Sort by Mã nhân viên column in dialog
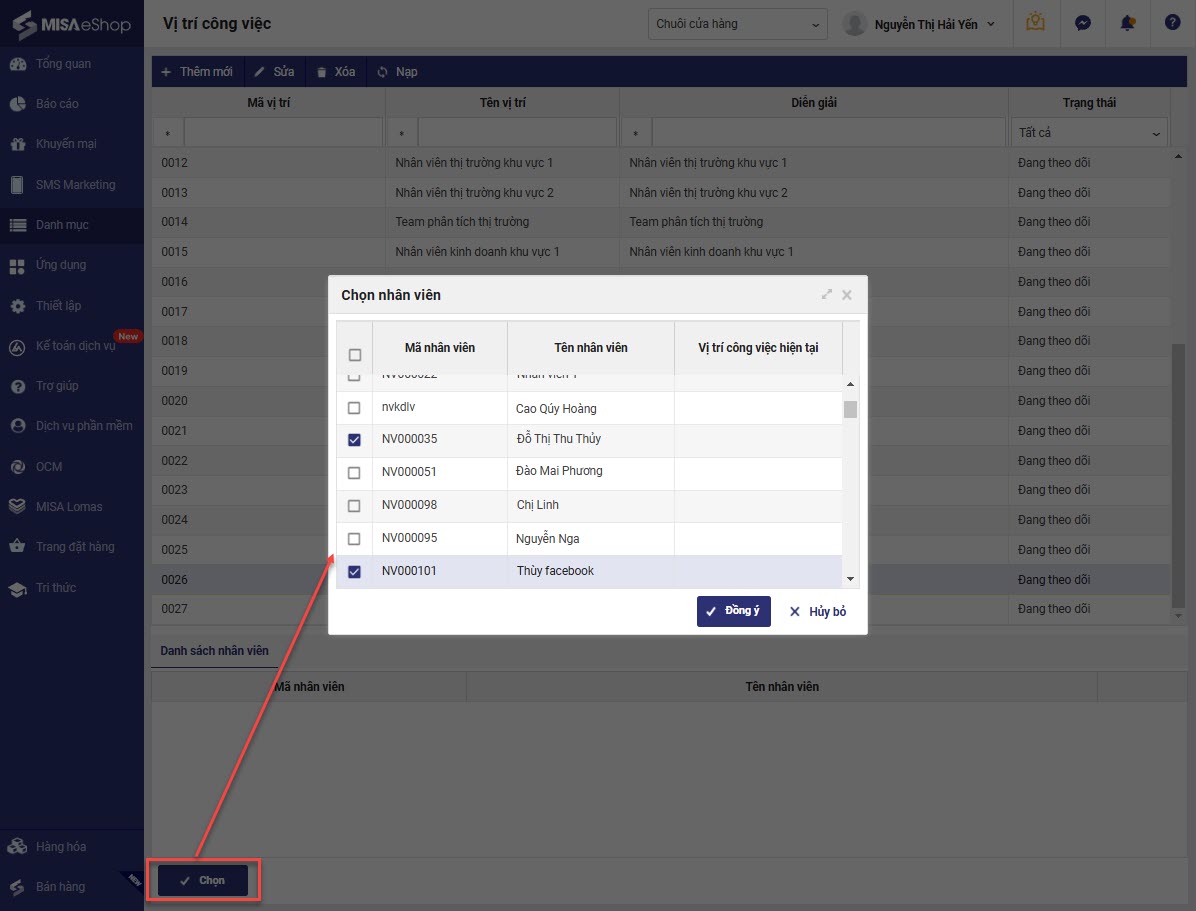Screen dimensions: 1196x911 [440, 348]
